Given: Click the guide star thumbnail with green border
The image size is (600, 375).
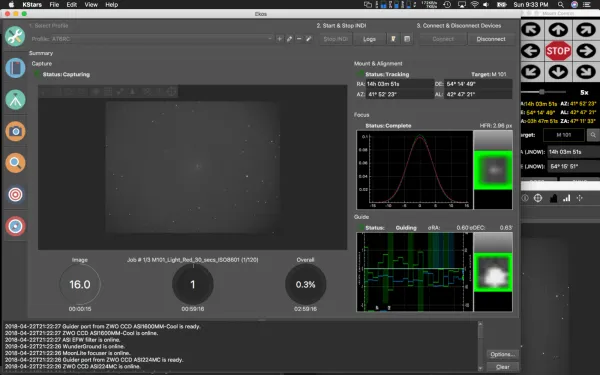Looking at the screenshot, I should point(493,272).
